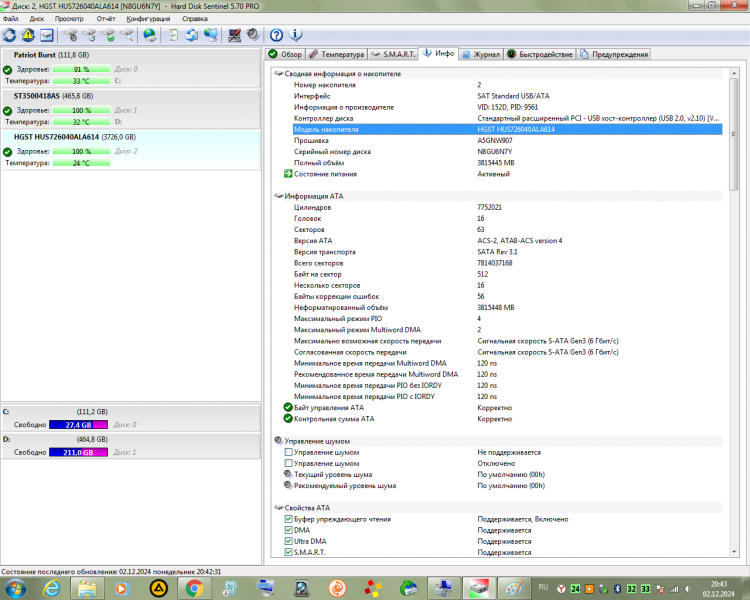The image size is (750, 600).
Task: Click the blue info bubble toolbar icon
Action: [296, 35]
